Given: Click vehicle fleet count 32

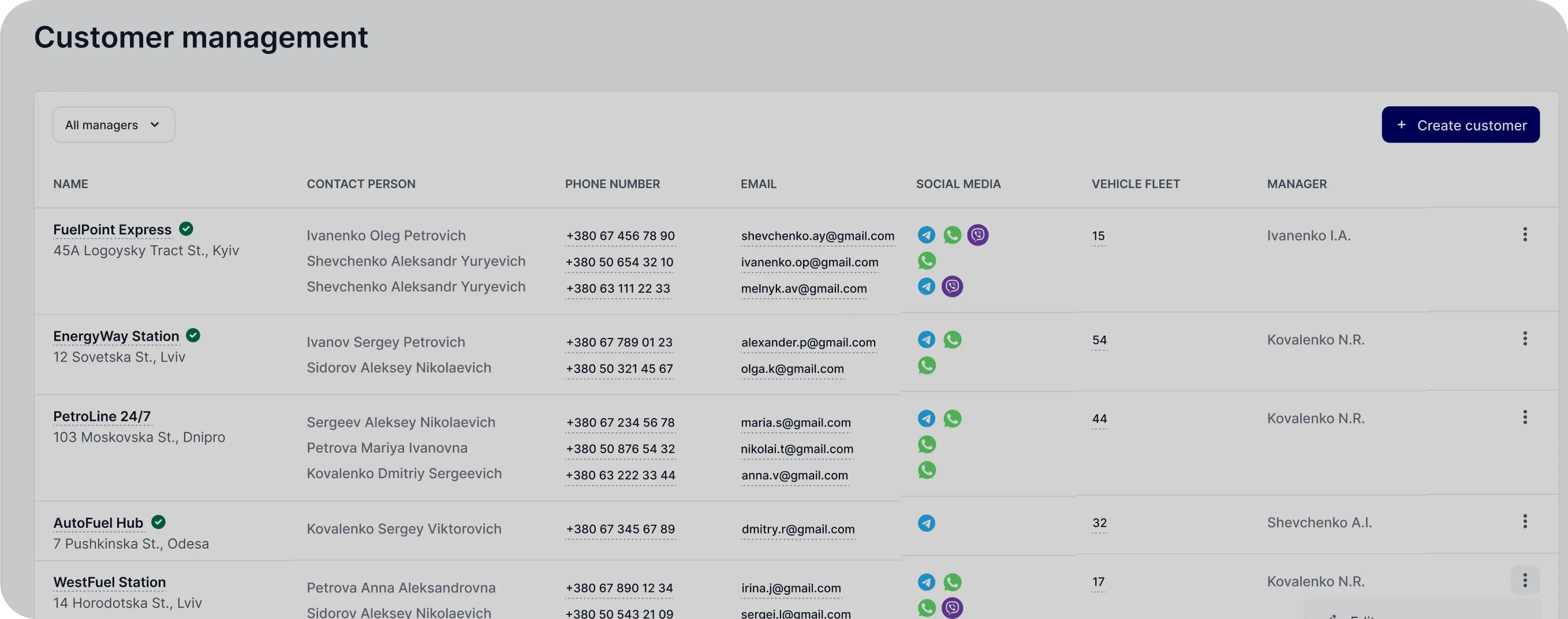Looking at the screenshot, I should 1099,523.
